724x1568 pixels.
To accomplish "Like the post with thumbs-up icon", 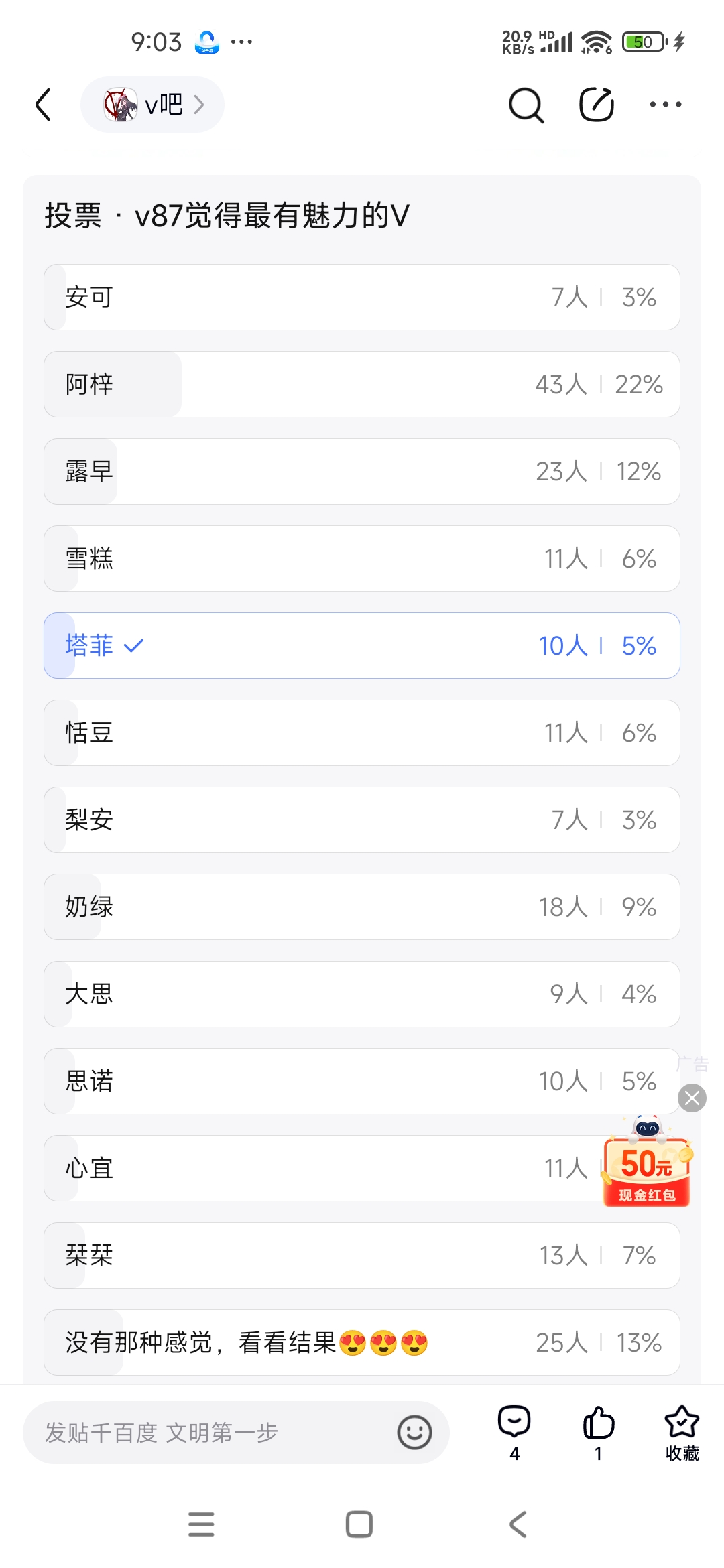I will [x=598, y=1423].
